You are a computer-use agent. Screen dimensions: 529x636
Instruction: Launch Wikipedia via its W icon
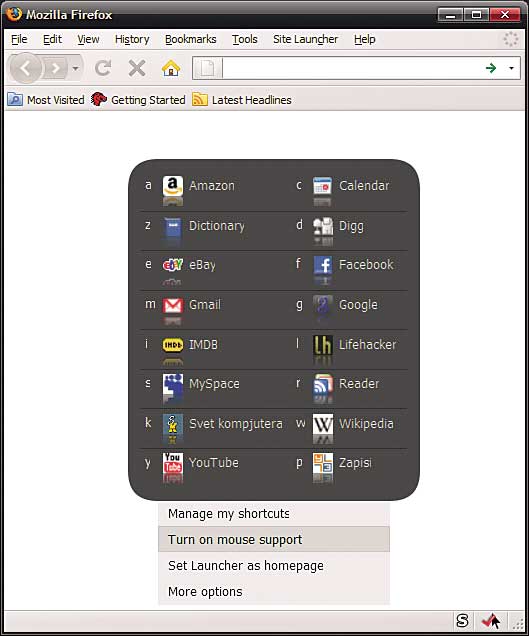click(x=323, y=424)
